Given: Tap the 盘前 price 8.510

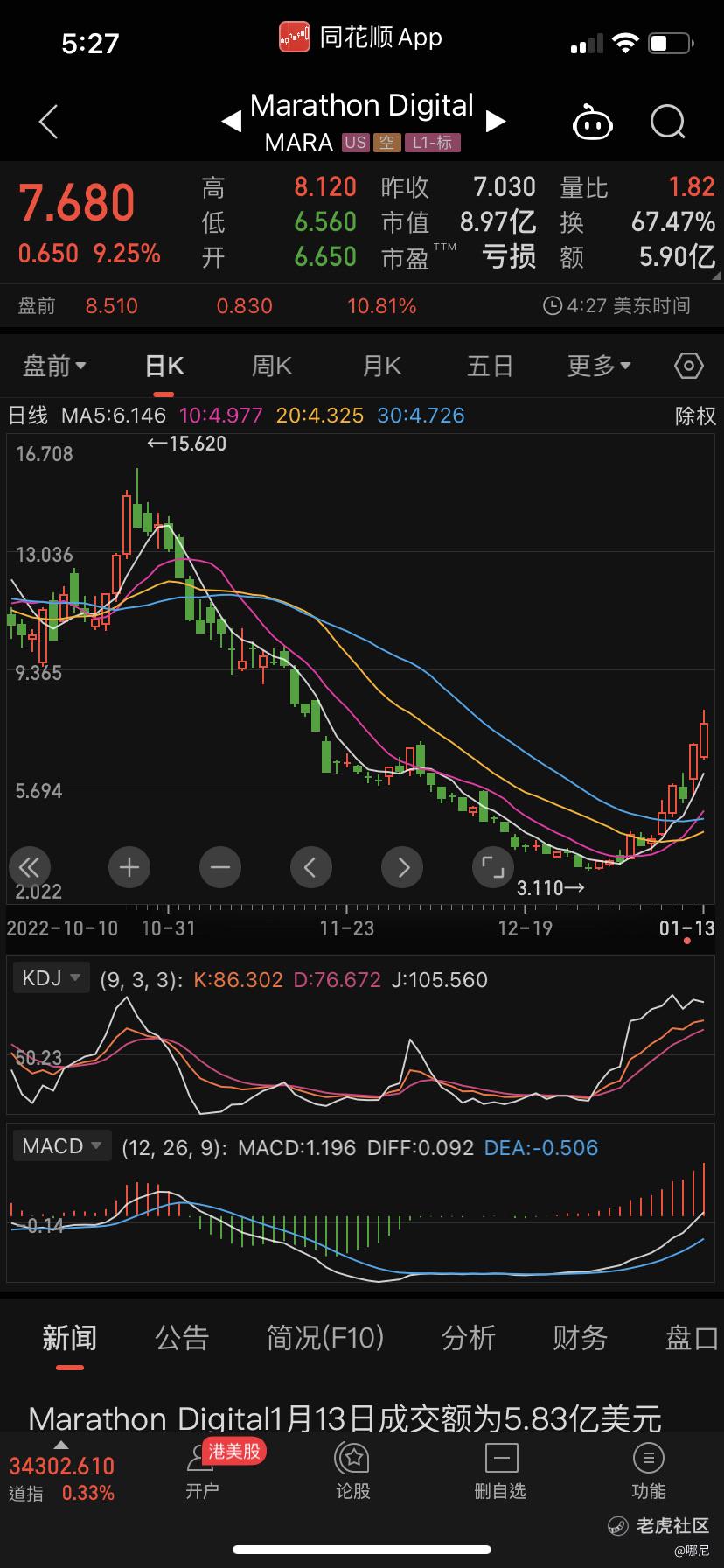Looking at the screenshot, I should (x=112, y=306).
